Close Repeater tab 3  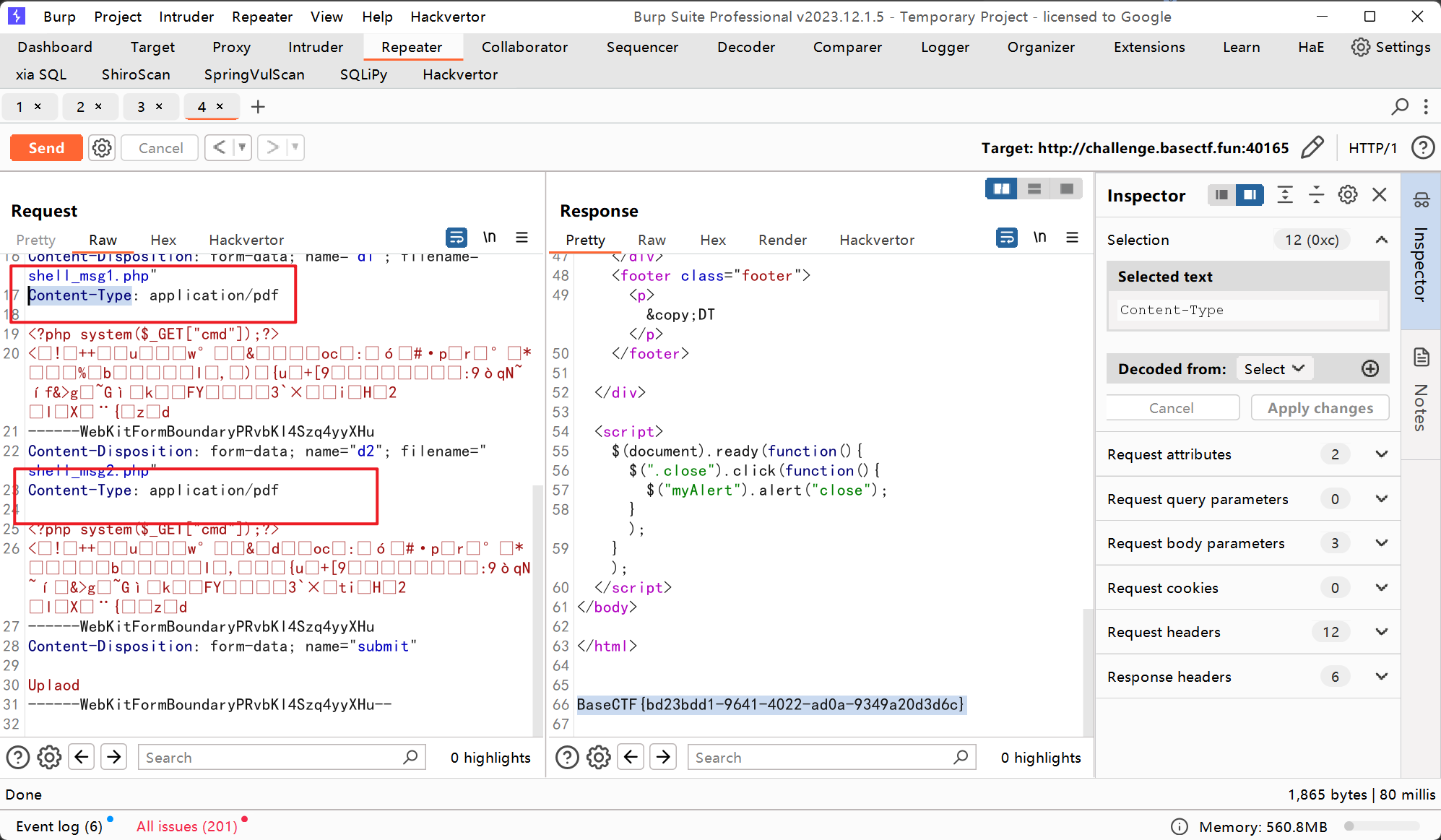coord(159,106)
